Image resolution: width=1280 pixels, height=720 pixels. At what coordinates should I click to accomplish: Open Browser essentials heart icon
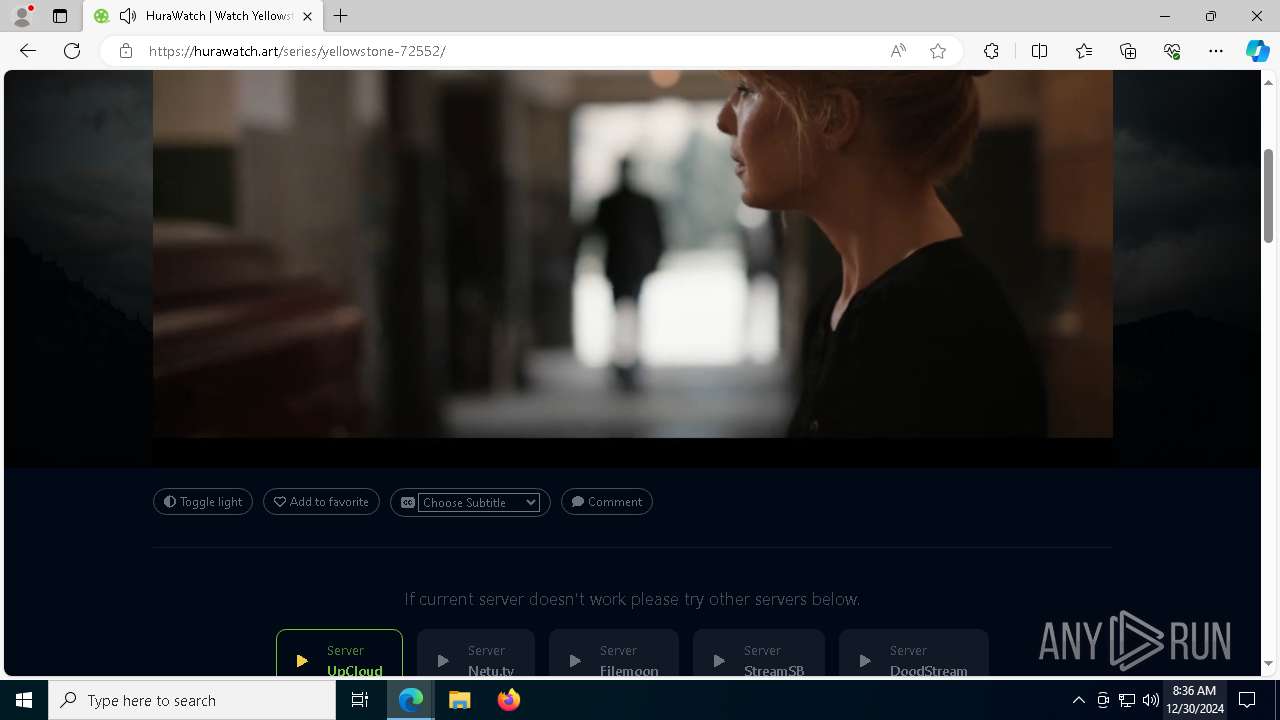click(x=1172, y=51)
